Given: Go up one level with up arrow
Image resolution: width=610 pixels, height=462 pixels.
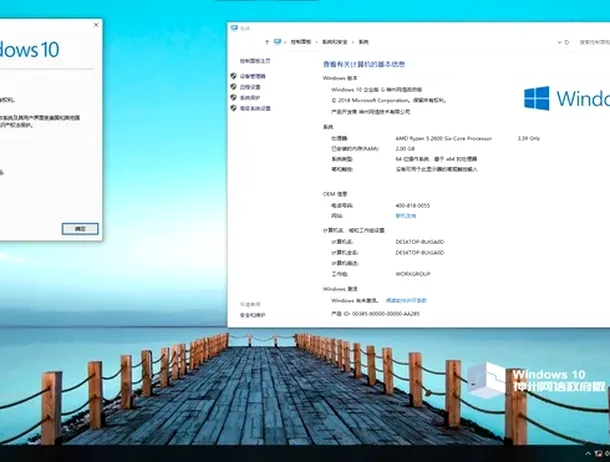Looking at the screenshot, I should tap(267, 42).
